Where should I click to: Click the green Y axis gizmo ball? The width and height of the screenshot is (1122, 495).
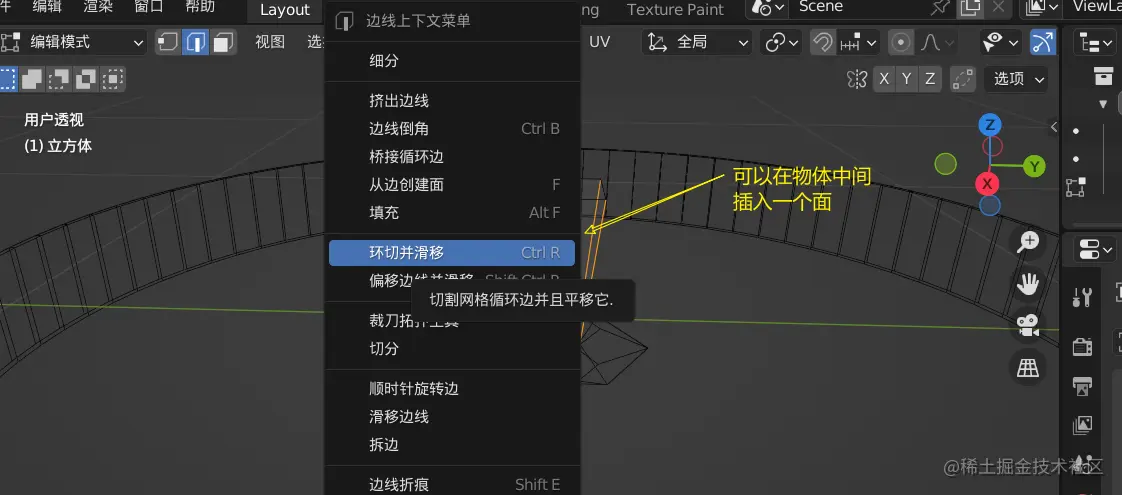coord(1034,167)
